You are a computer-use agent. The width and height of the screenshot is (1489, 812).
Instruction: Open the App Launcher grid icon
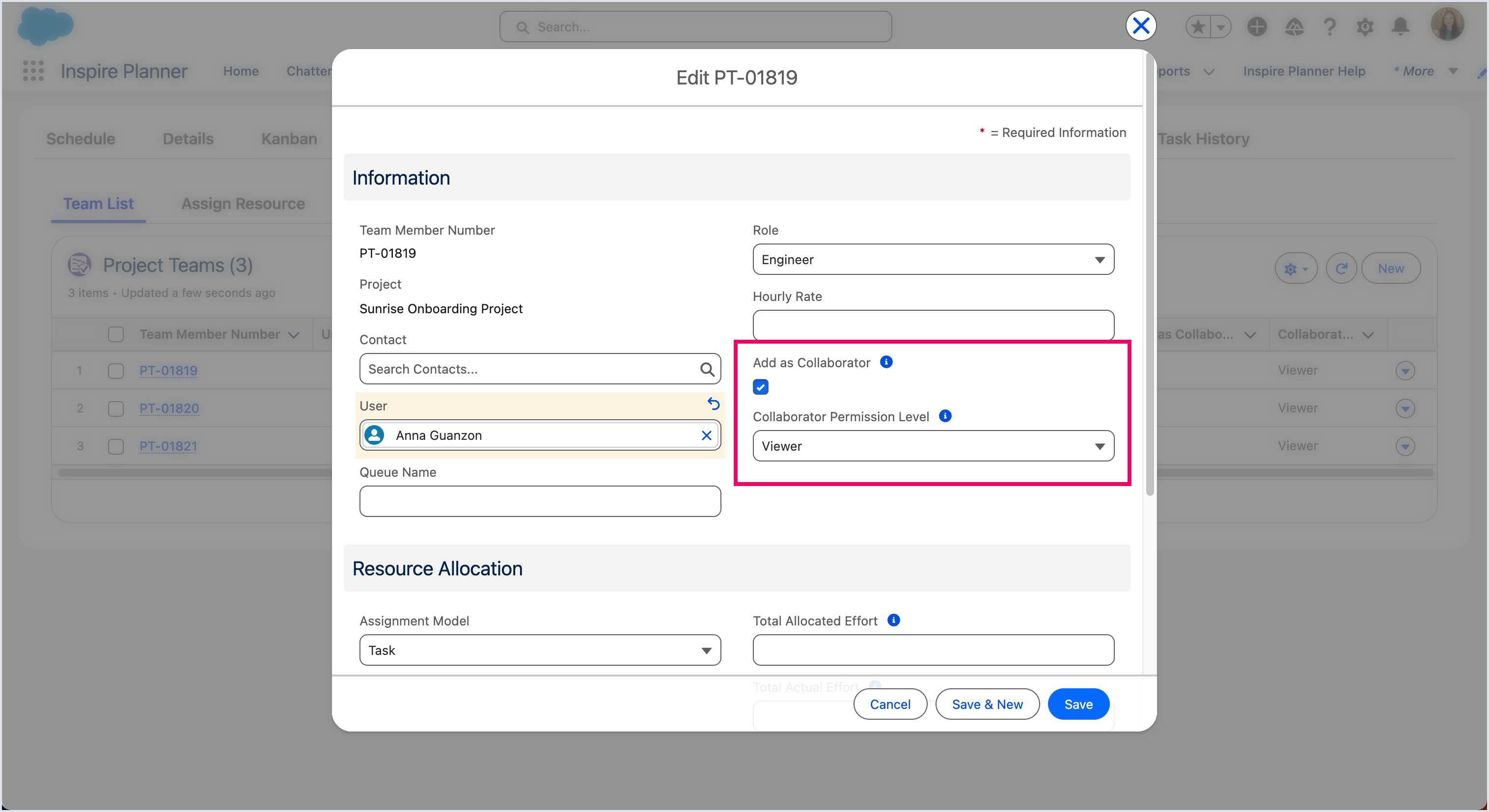(x=33, y=71)
